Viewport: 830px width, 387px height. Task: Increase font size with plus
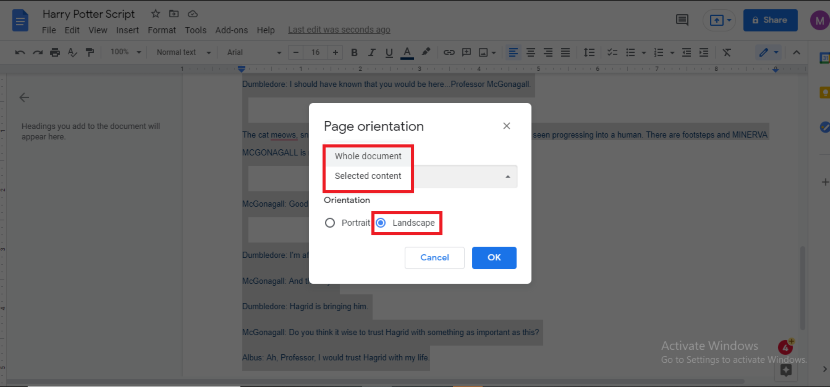335,52
